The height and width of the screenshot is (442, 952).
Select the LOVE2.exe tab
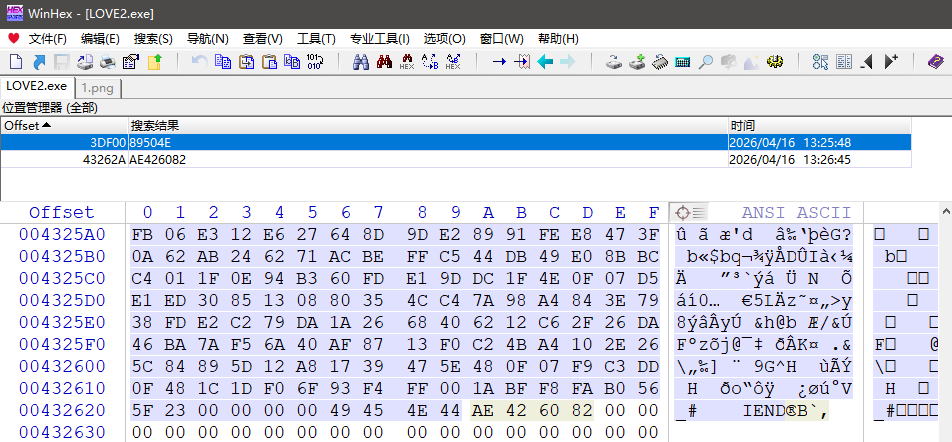(36, 86)
